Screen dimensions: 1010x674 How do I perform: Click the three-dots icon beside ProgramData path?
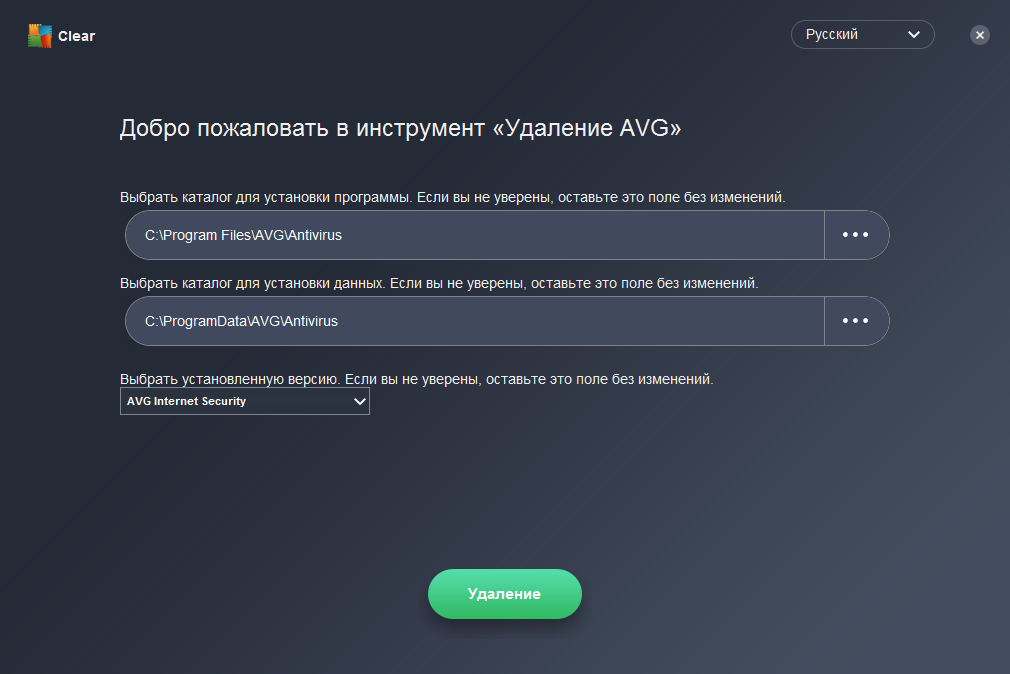856,321
